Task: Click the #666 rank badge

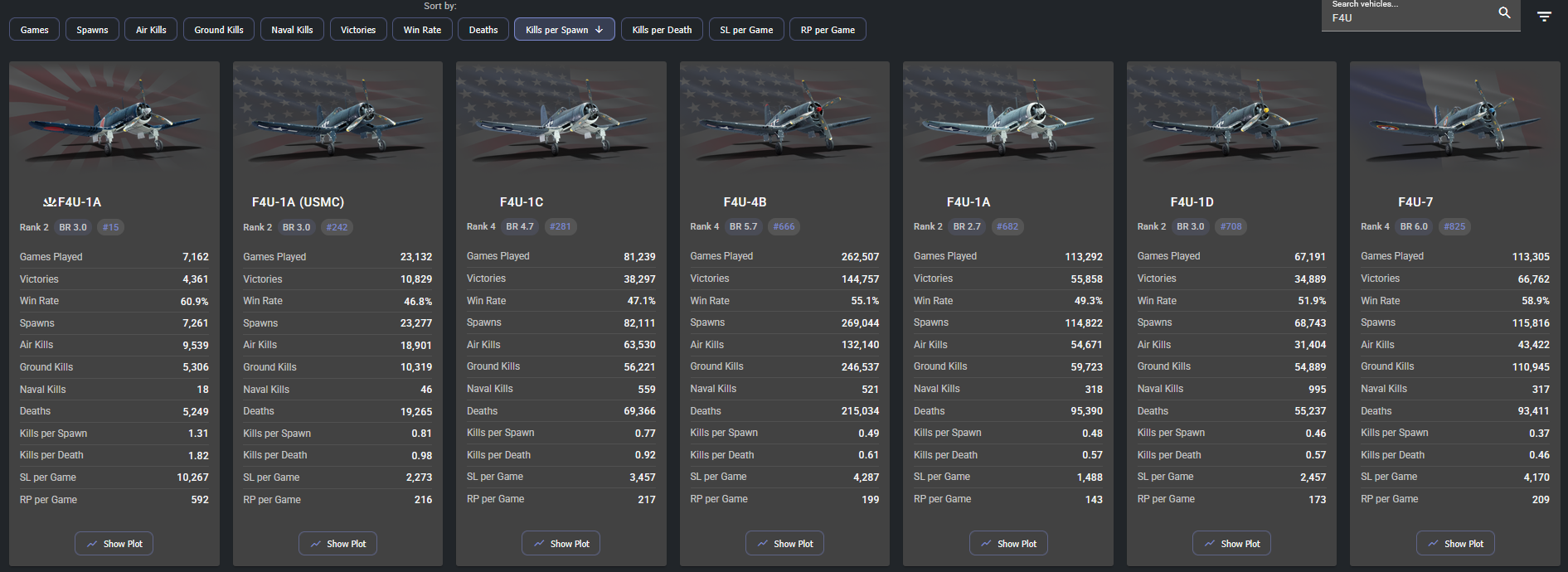Action: click(x=784, y=226)
